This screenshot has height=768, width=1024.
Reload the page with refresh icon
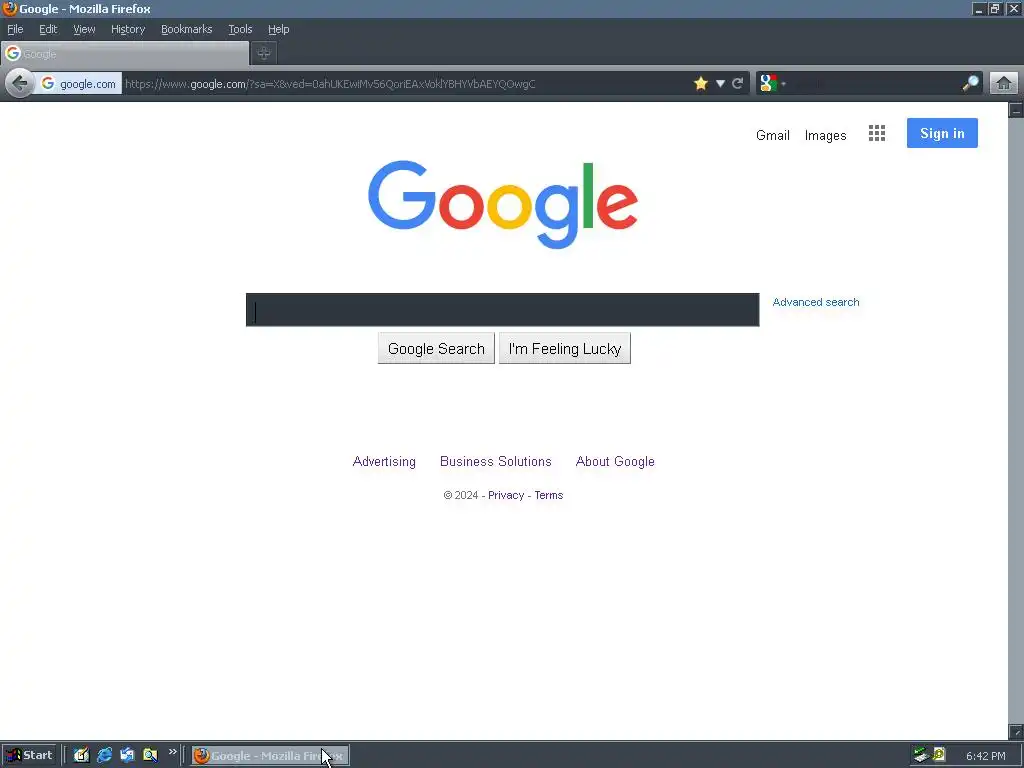tap(738, 84)
